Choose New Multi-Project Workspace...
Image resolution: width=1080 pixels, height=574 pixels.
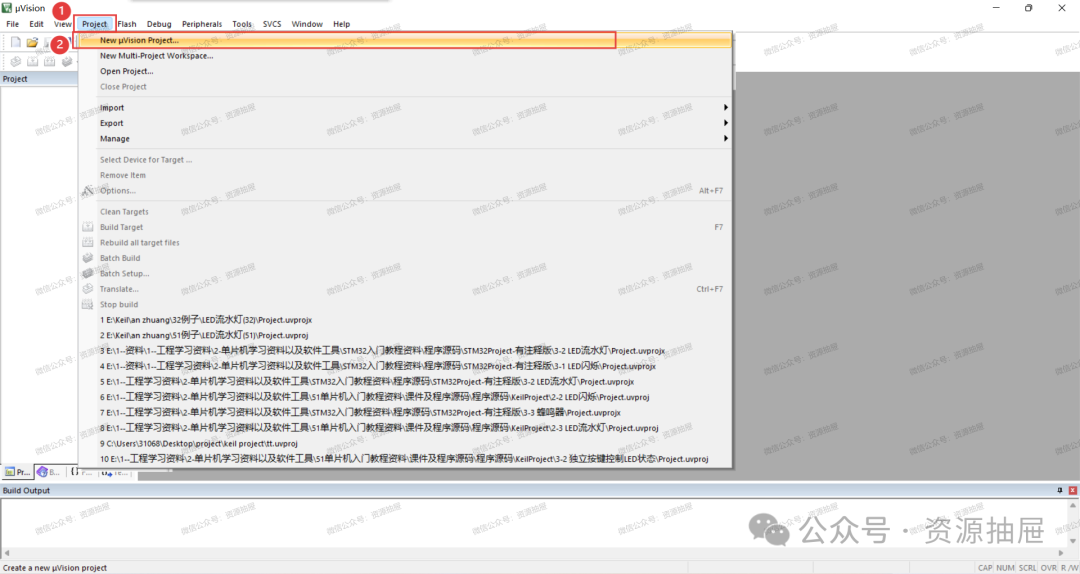tap(406, 56)
